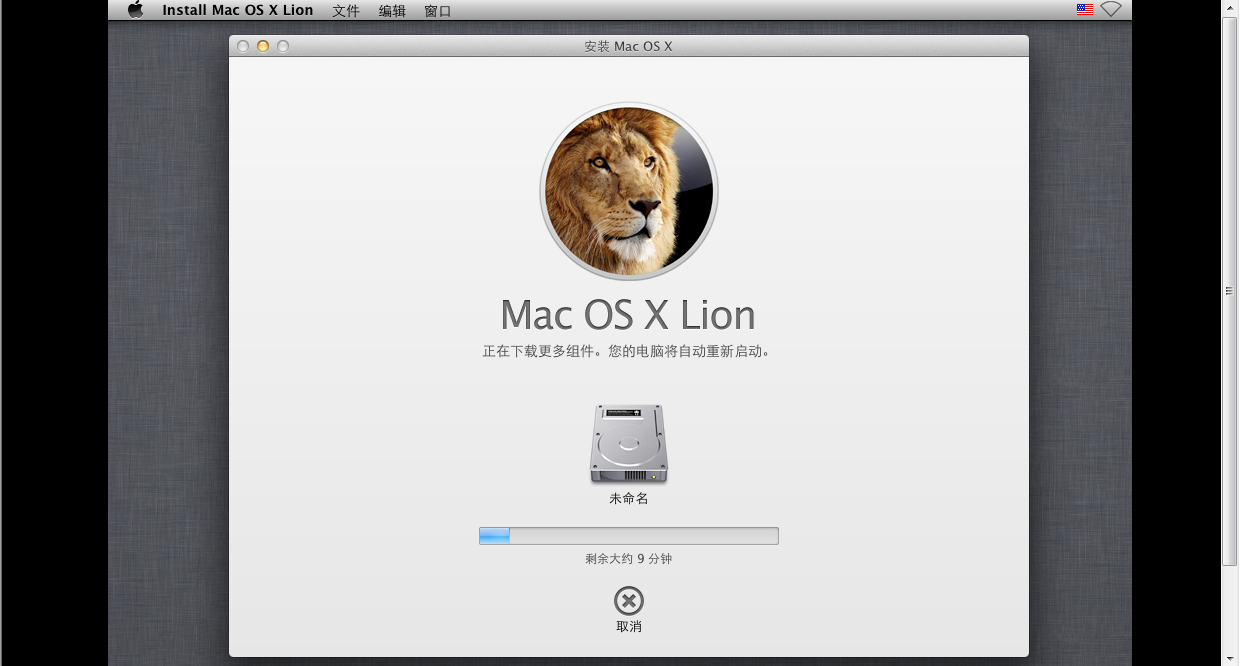
Task: Minimize the installer window with yellow button
Action: tap(263, 46)
